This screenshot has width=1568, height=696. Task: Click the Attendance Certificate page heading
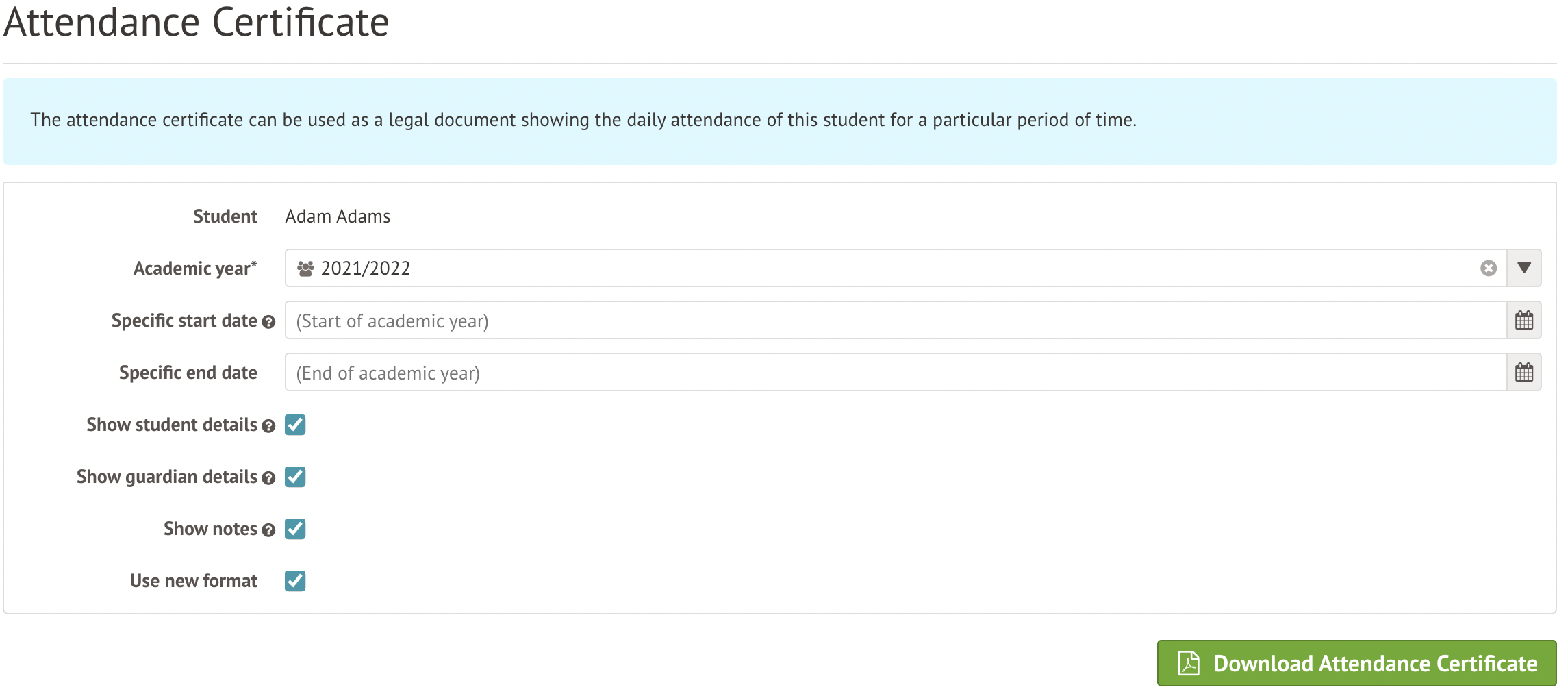(x=197, y=22)
